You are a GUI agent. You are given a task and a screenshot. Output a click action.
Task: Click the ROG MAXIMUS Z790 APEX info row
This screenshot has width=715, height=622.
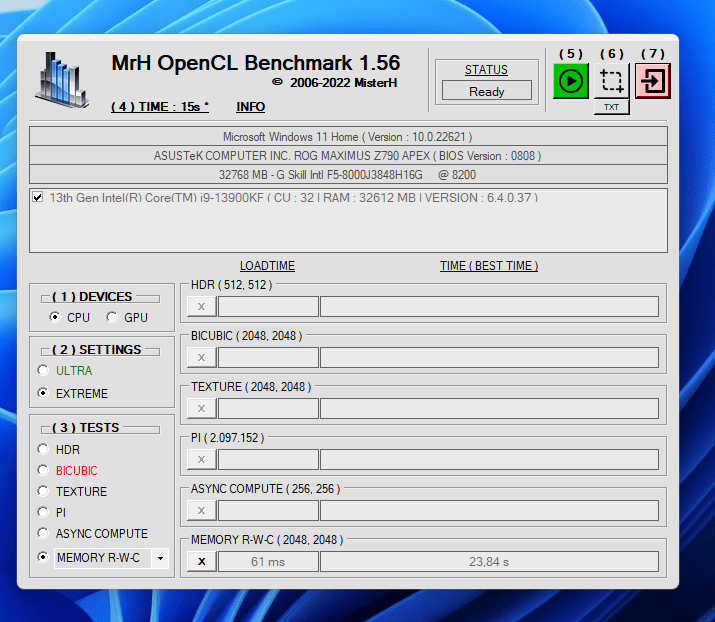click(x=348, y=156)
